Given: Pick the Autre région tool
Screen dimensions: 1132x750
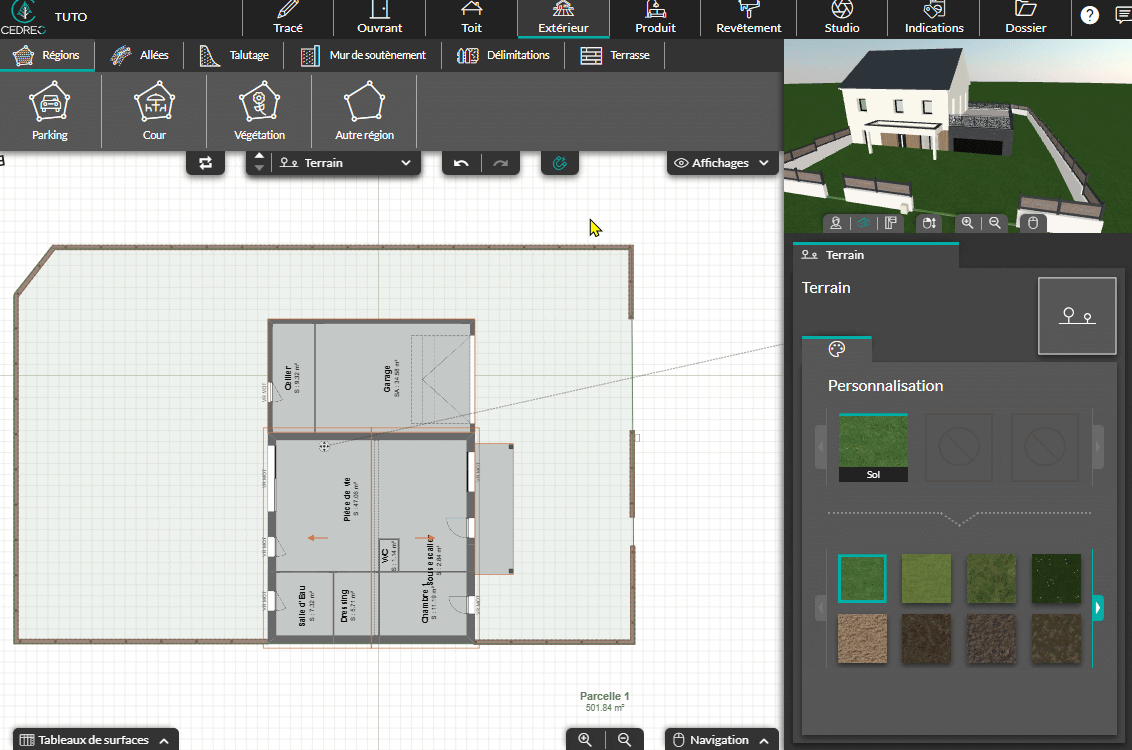Looking at the screenshot, I should click(365, 111).
